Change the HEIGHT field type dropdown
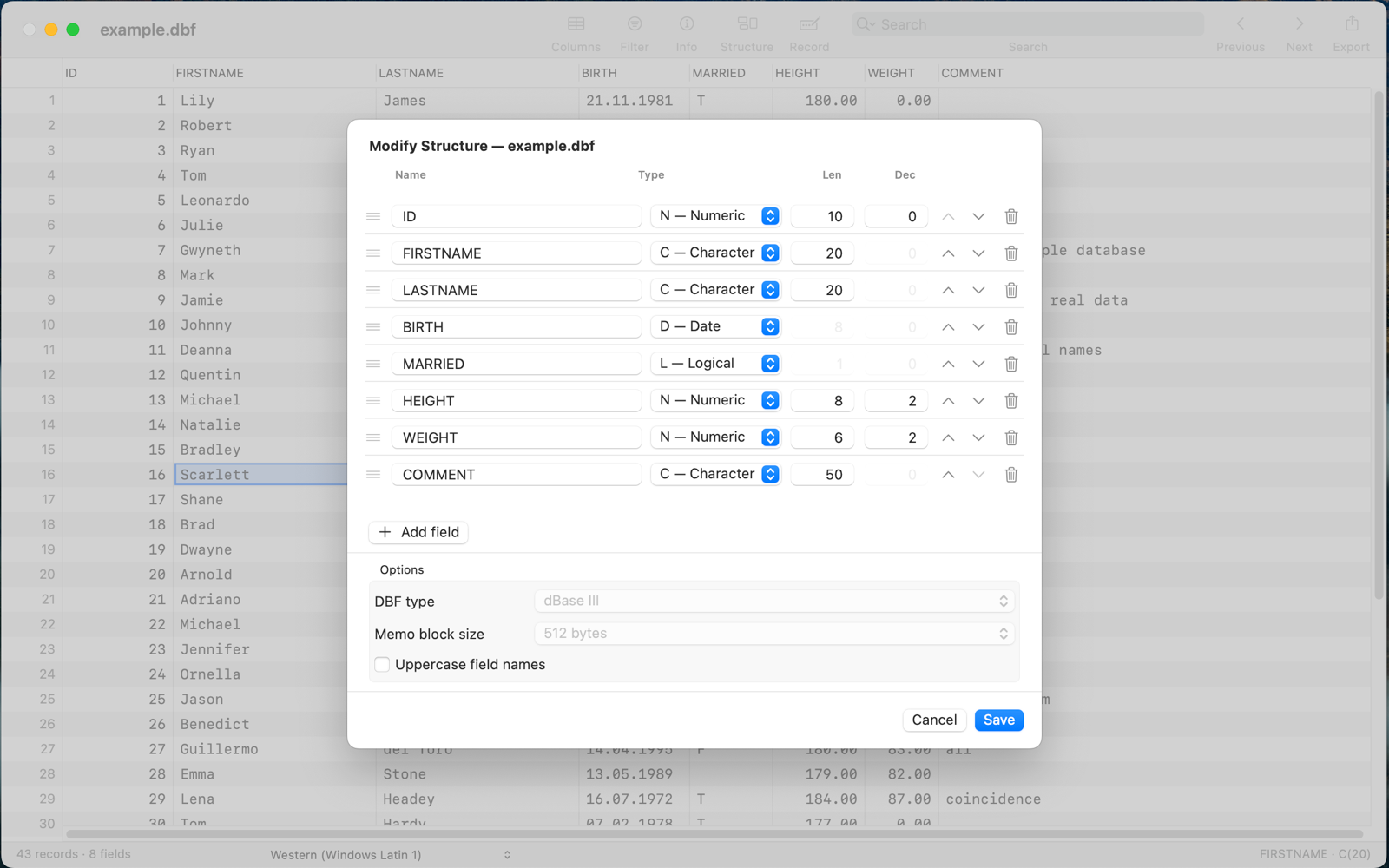The image size is (1389, 868). click(715, 401)
